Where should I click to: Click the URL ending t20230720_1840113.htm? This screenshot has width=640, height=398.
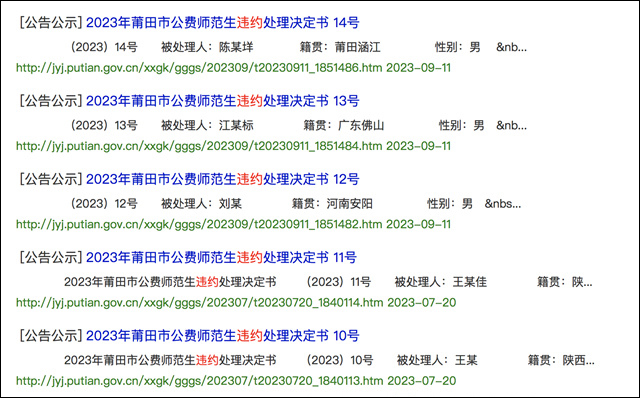click(200, 381)
